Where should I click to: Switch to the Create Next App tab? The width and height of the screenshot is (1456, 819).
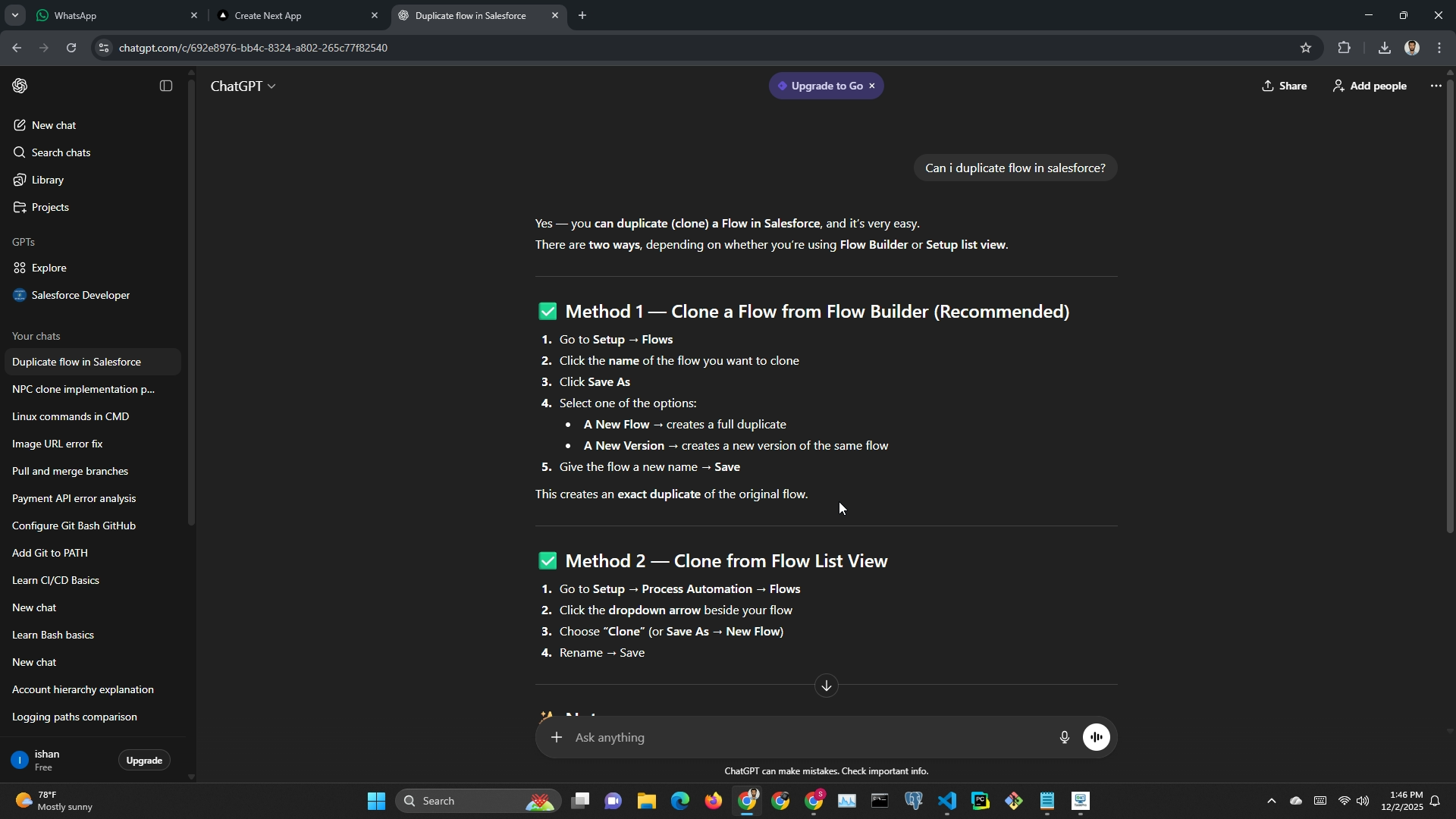(296, 15)
